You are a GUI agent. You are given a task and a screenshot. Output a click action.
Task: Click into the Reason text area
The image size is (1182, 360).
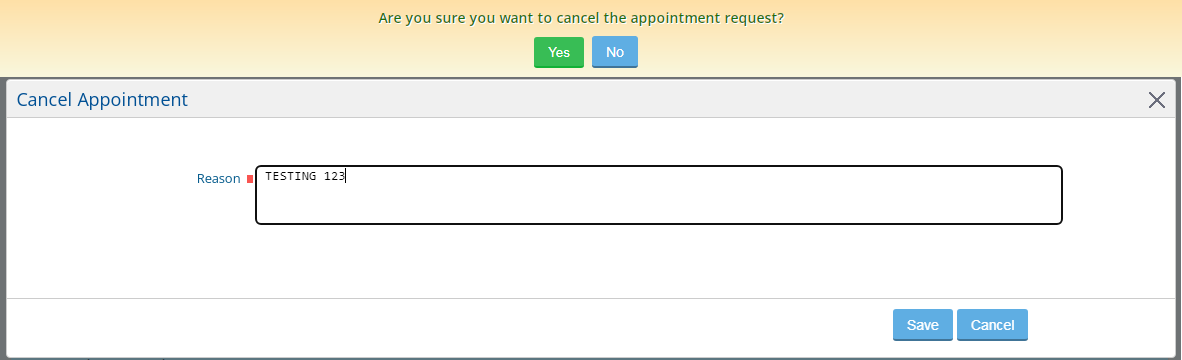(659, 195)
